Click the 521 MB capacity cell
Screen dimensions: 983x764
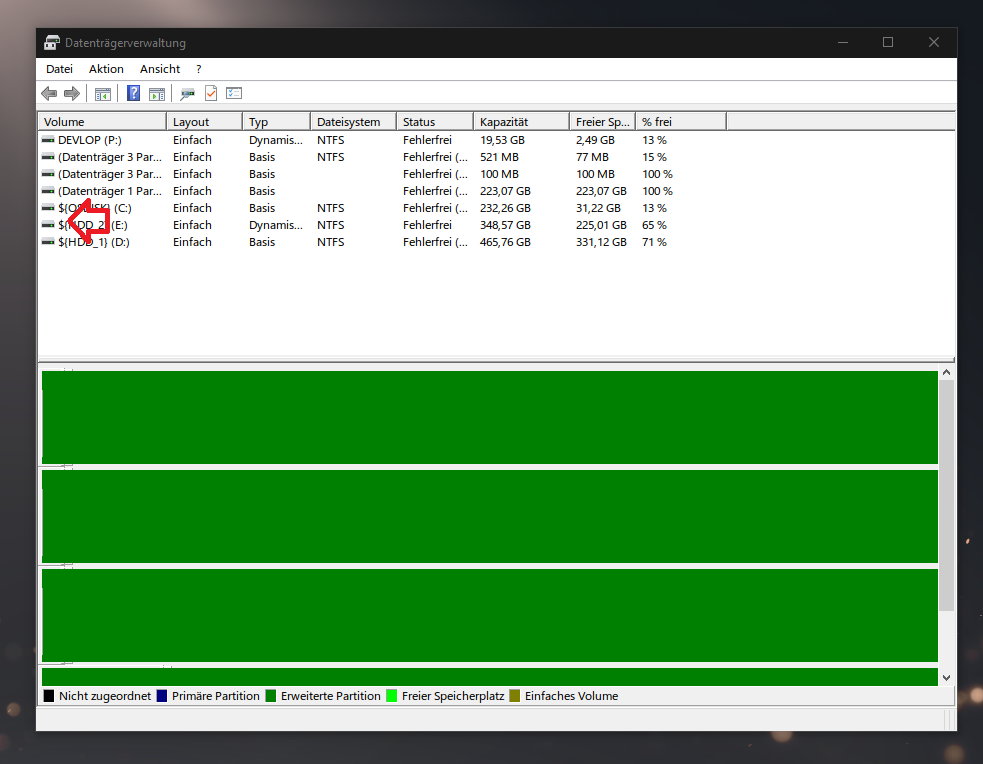pos(499,157)
